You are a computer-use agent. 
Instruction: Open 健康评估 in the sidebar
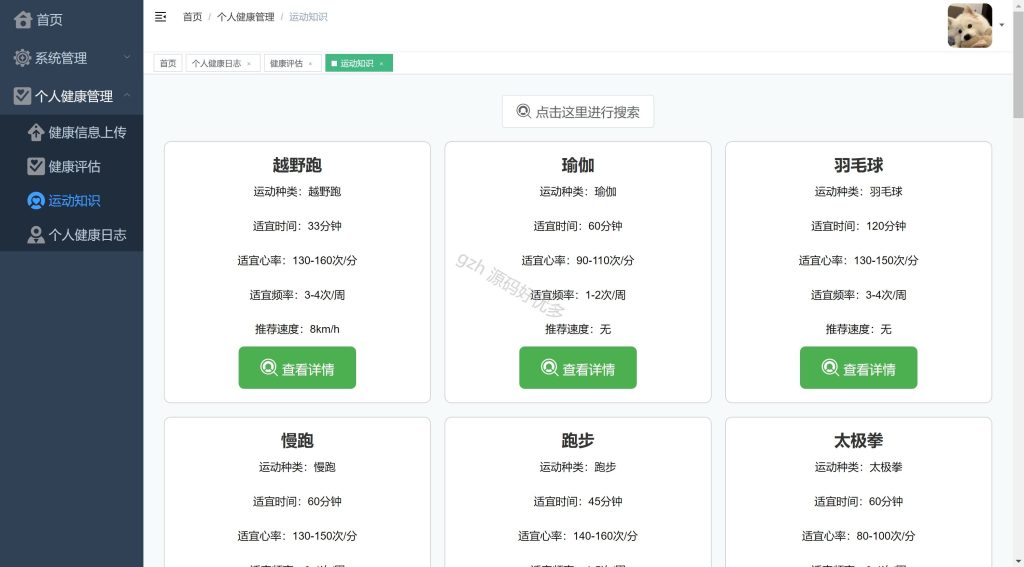[72, 167]
